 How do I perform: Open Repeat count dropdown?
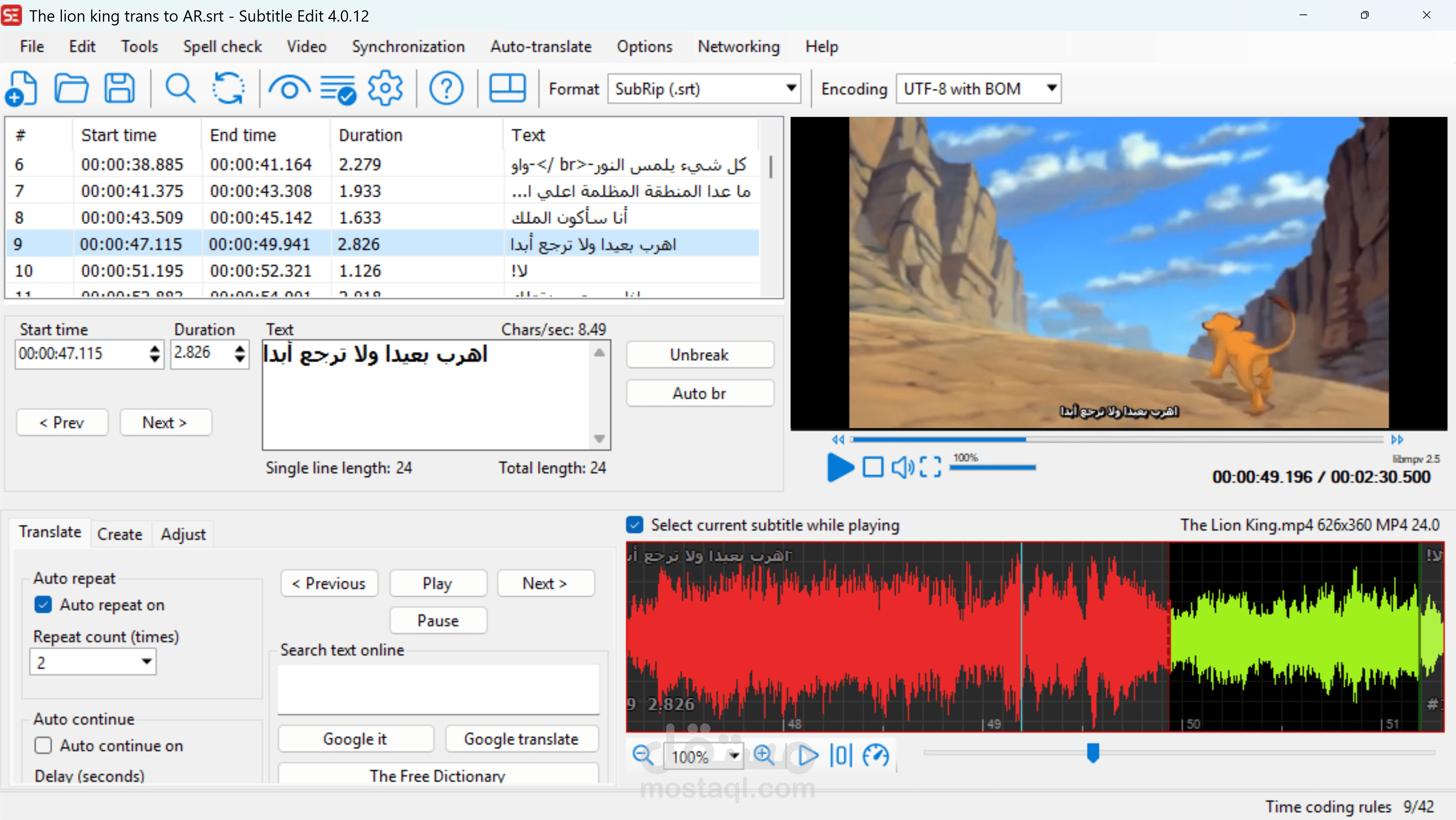click(93, 662)
